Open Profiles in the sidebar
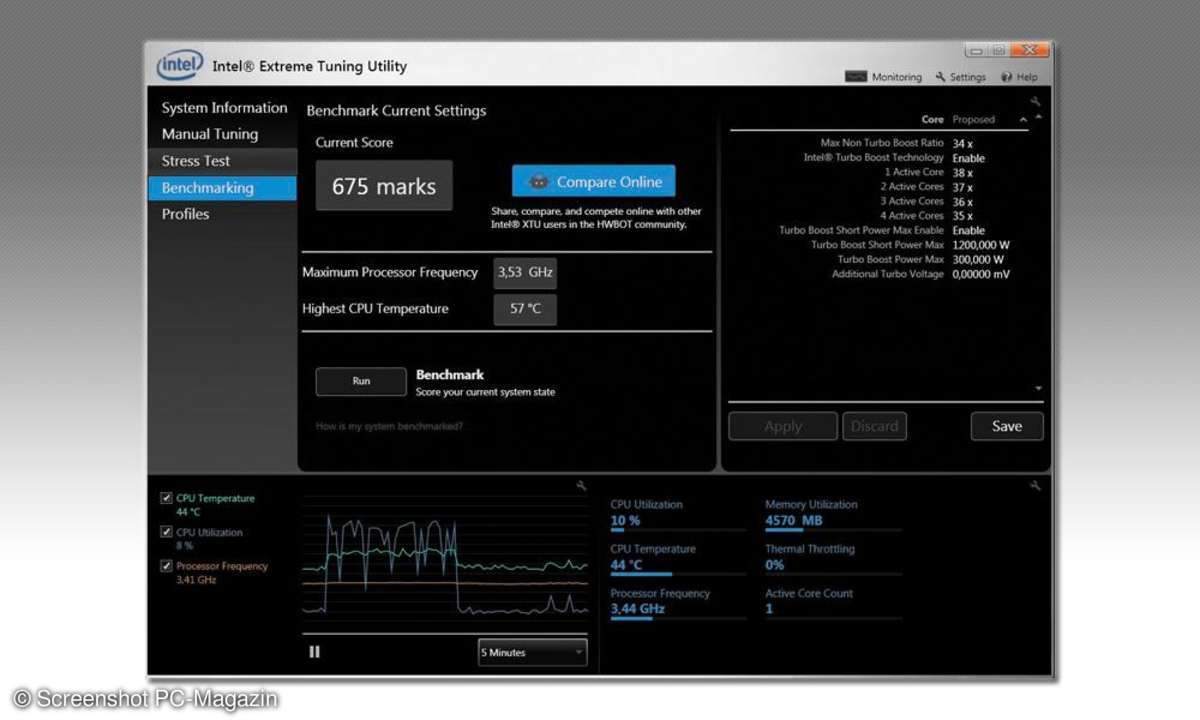The height and width of the screenshot is (720, 1200). [x=222, y=214]
